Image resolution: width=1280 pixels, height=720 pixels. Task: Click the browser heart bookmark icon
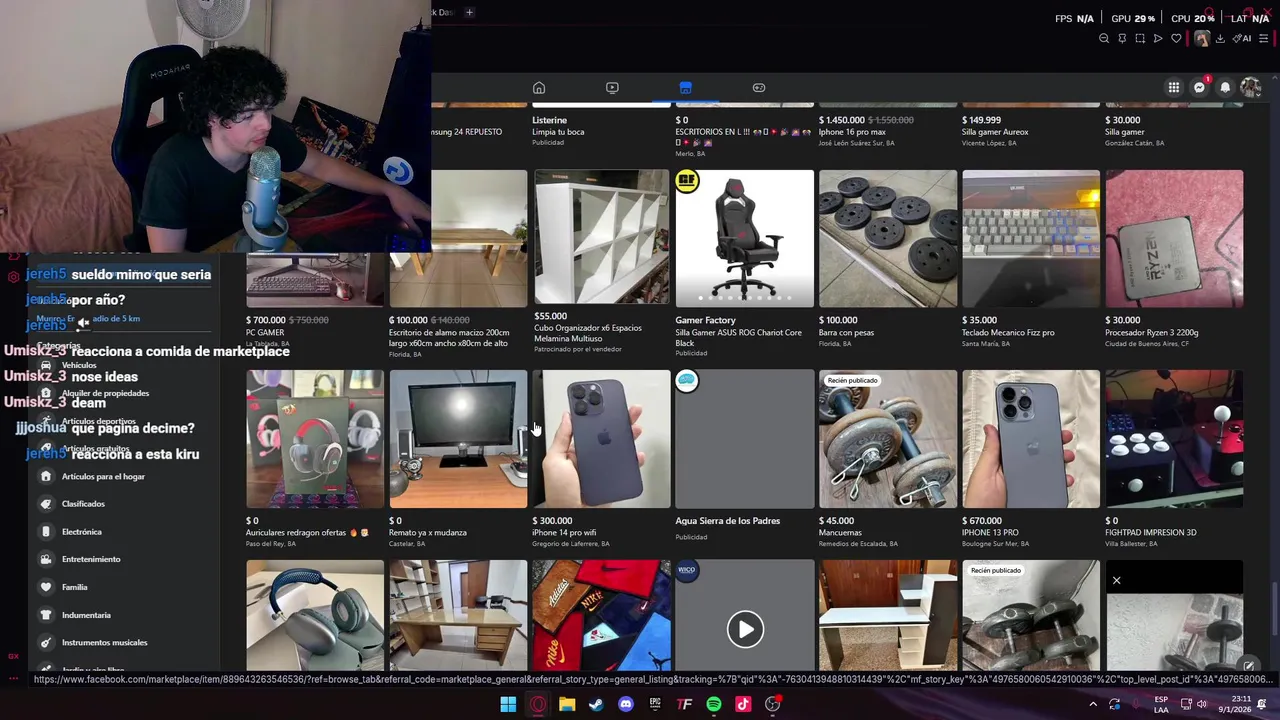(1176, 39)
